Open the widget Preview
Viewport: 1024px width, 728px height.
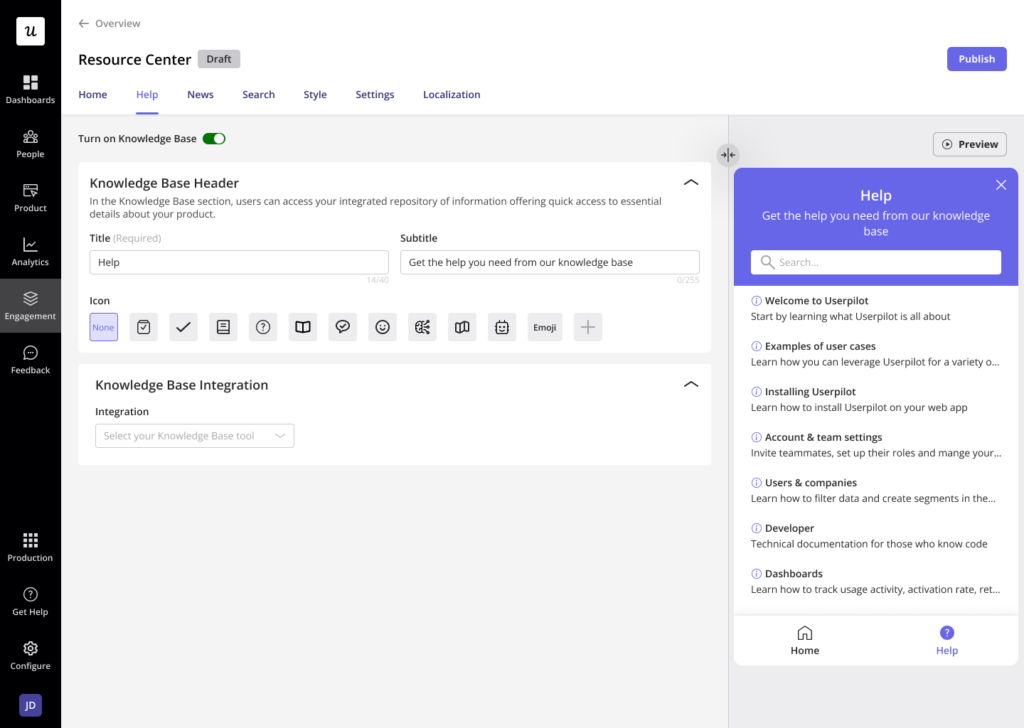pos(969,143)
